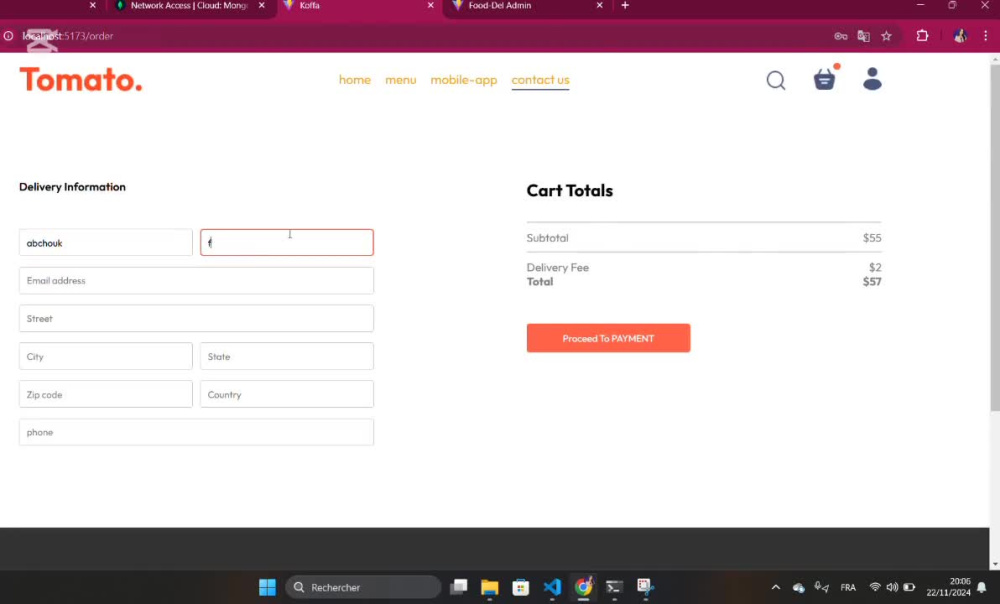Click the Total $57 amount
Image resolution: width=1000 pixels, height=604 pixels.
pyautogui.click(x=872, y=281)
